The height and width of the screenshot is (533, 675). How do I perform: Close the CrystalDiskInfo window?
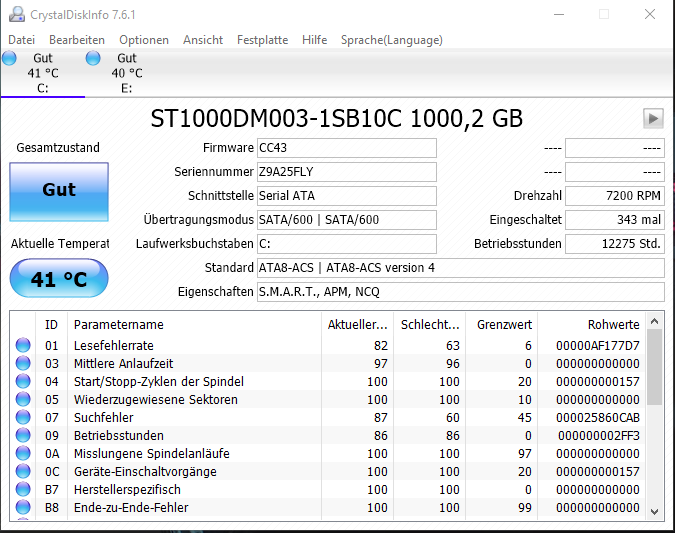click(650, 14)
